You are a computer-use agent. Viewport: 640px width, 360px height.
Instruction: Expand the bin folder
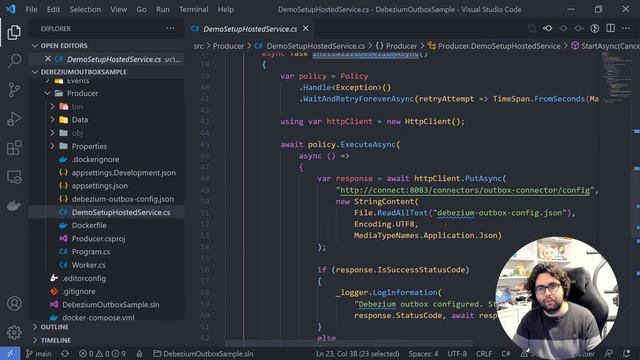coord(52,107)
